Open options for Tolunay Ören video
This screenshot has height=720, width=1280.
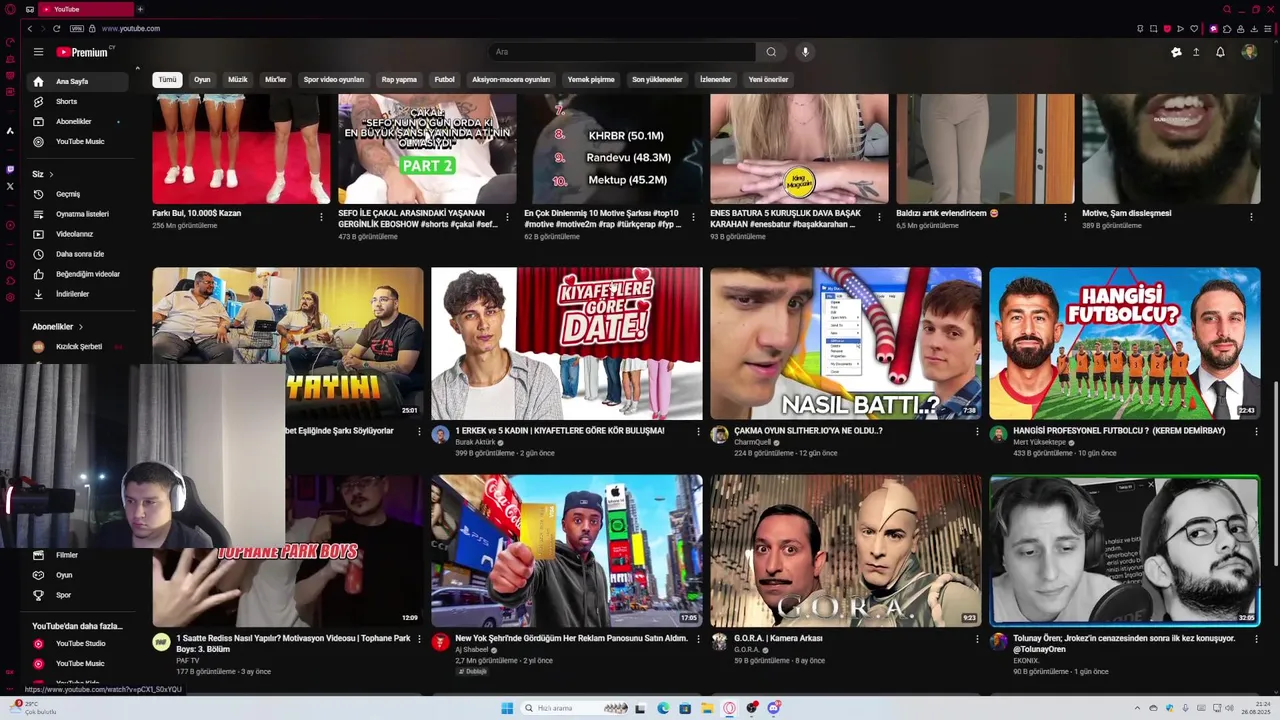coord(1256,639)
